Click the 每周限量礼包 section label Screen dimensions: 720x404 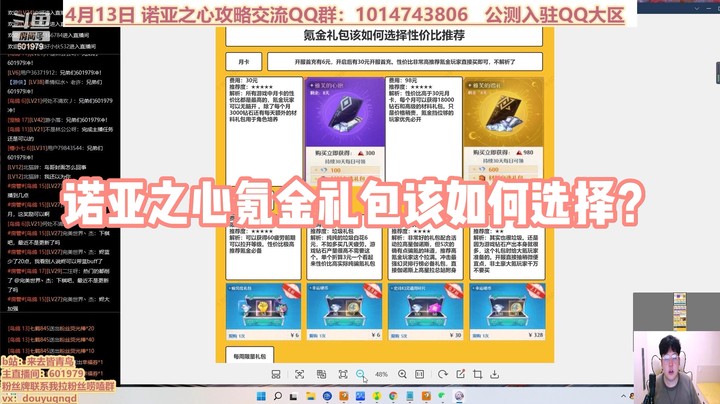point(250,356)
